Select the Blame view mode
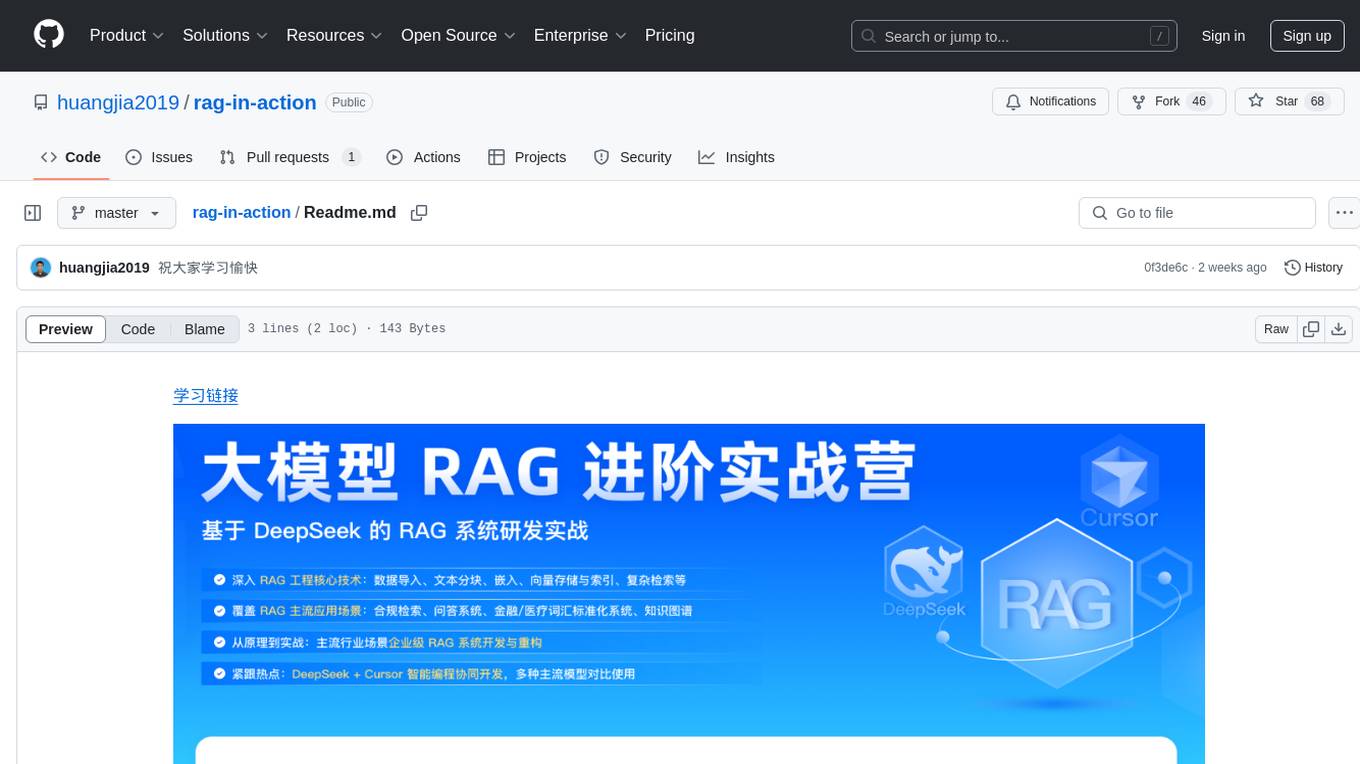Viewport: 1360px width, 764px height. (204, 329)
